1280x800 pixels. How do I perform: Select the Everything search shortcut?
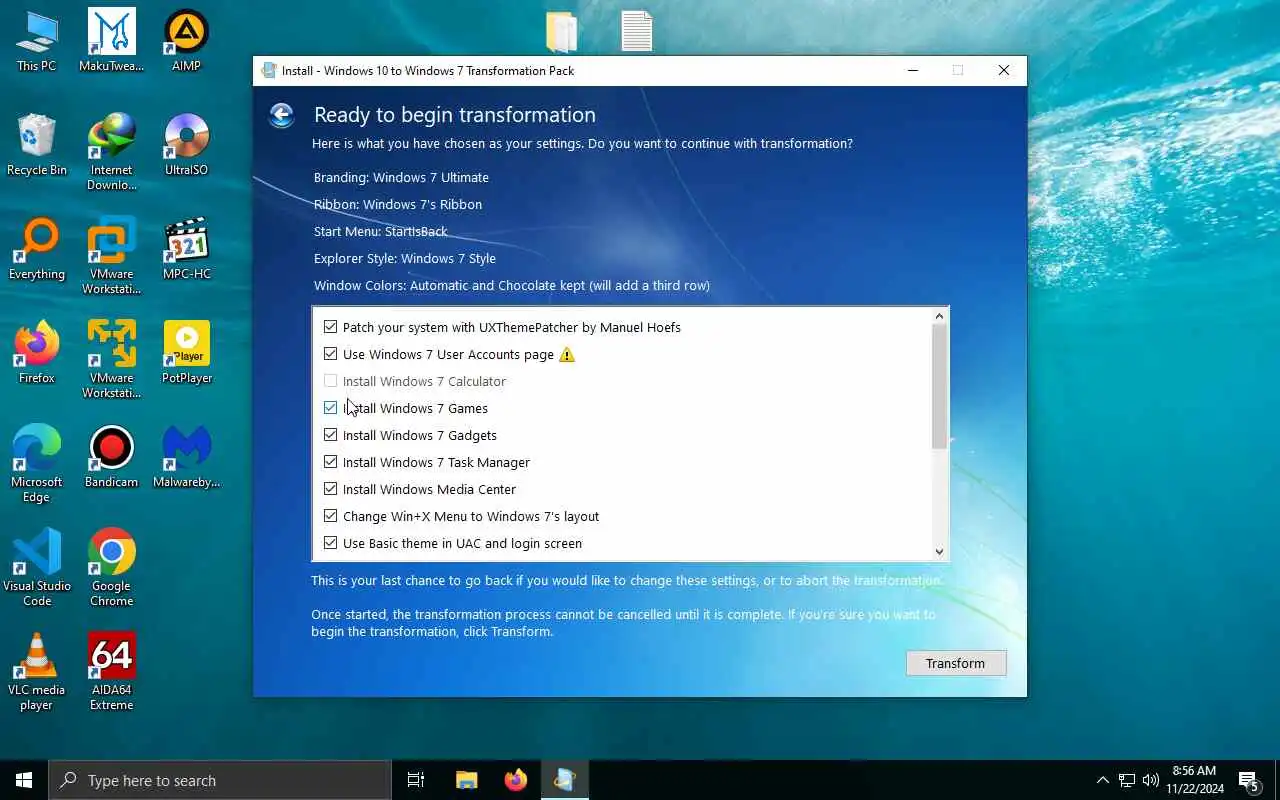[37, 250]
